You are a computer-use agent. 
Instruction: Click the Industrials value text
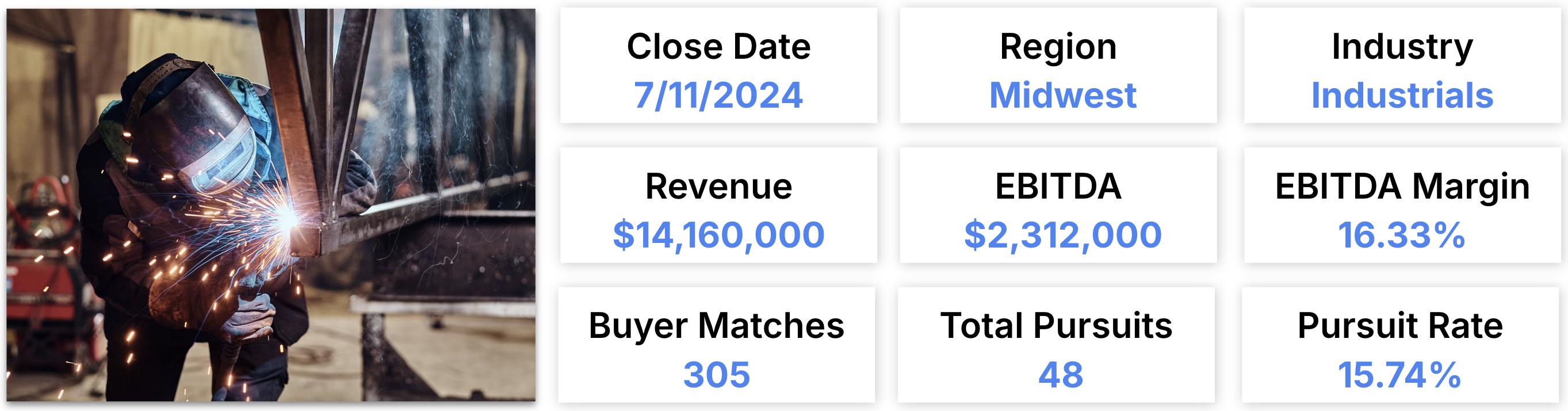[x=1402, y=96]
